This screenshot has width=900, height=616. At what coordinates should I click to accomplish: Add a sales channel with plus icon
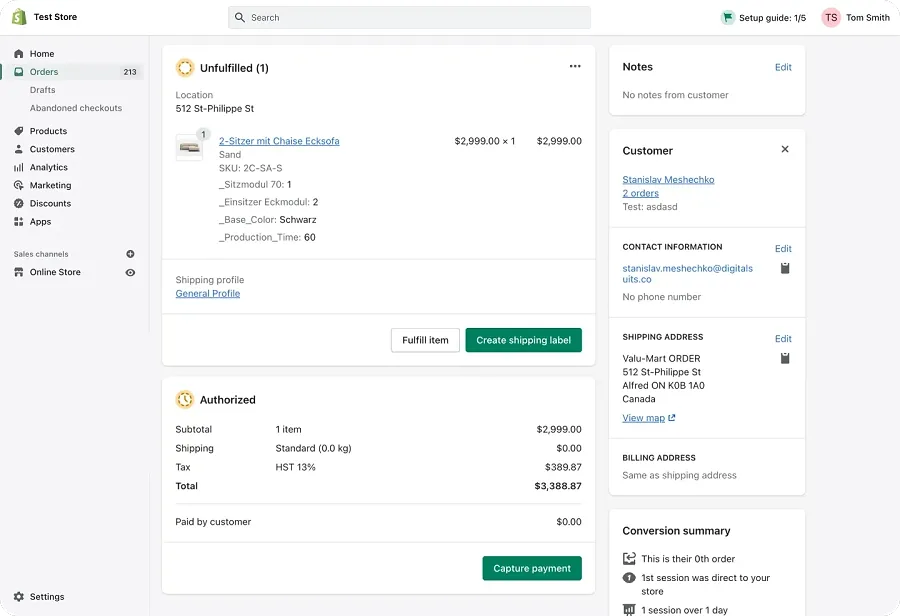point(130,254)
